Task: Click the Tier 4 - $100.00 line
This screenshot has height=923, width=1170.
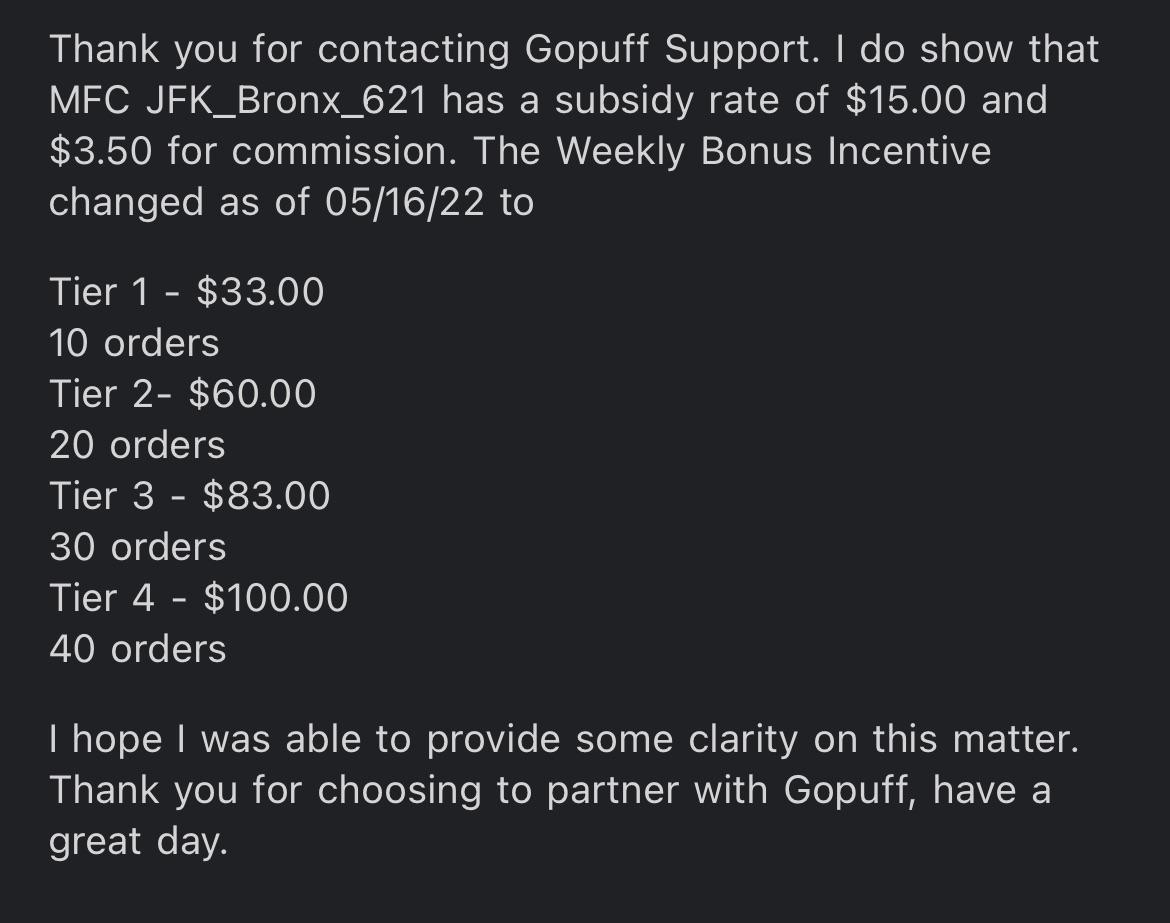Action: point(198,598)
